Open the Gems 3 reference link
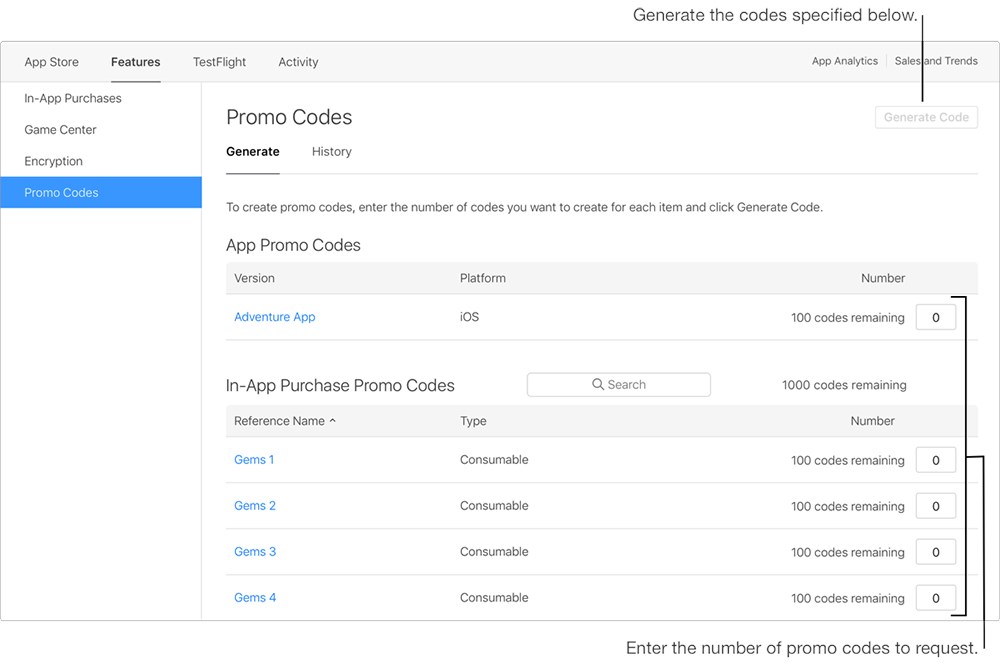 click(255, 552)
